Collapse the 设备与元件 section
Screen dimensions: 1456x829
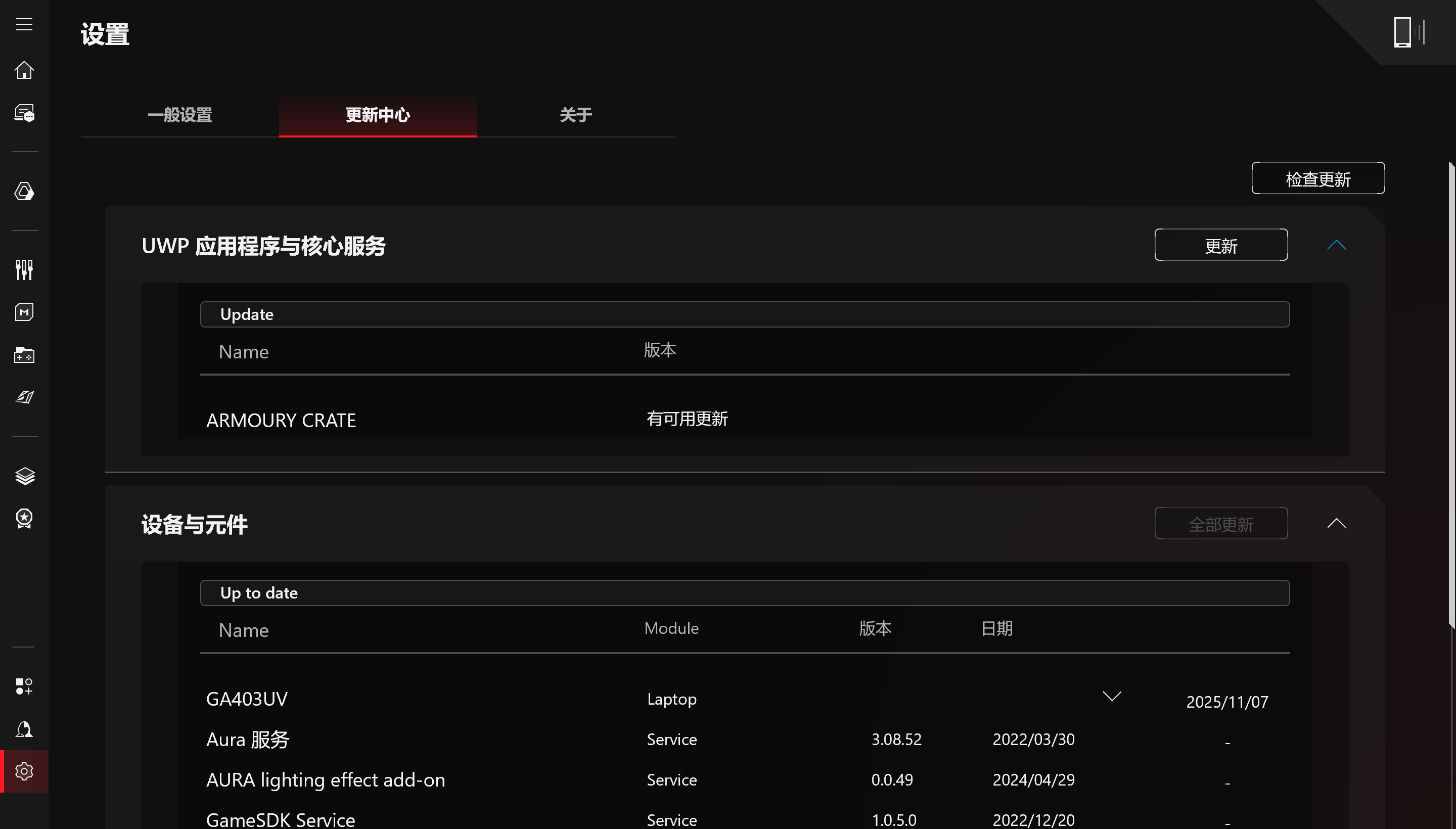click(x=1336, y=524)
